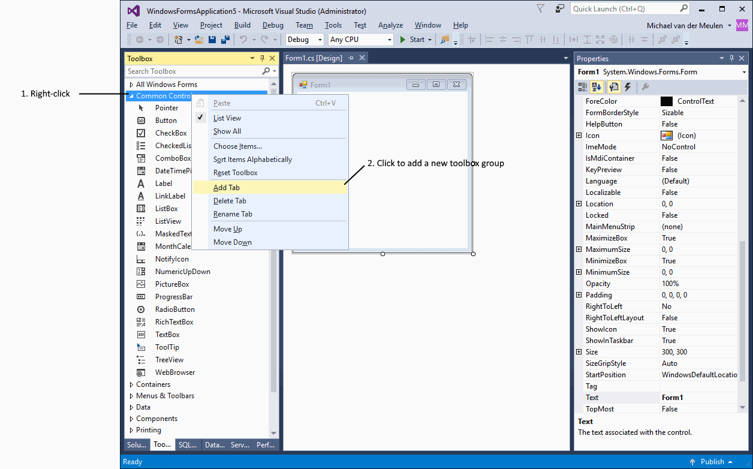This screenshot has width=753, height=469.
Task: Click the notifications flag icon in the title bar
Action: coord(540,9)
